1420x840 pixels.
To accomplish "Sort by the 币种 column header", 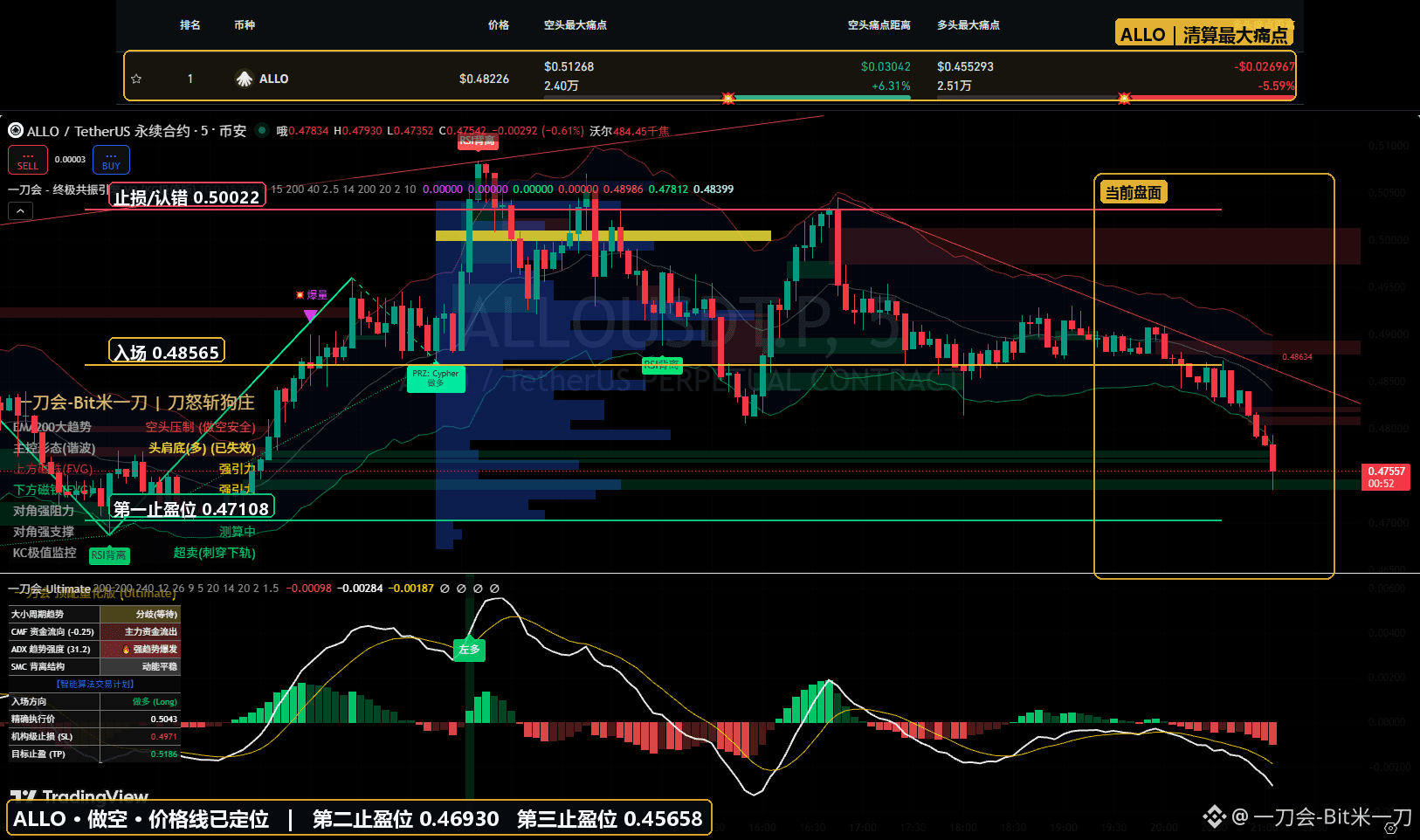I will coord(245,25).
